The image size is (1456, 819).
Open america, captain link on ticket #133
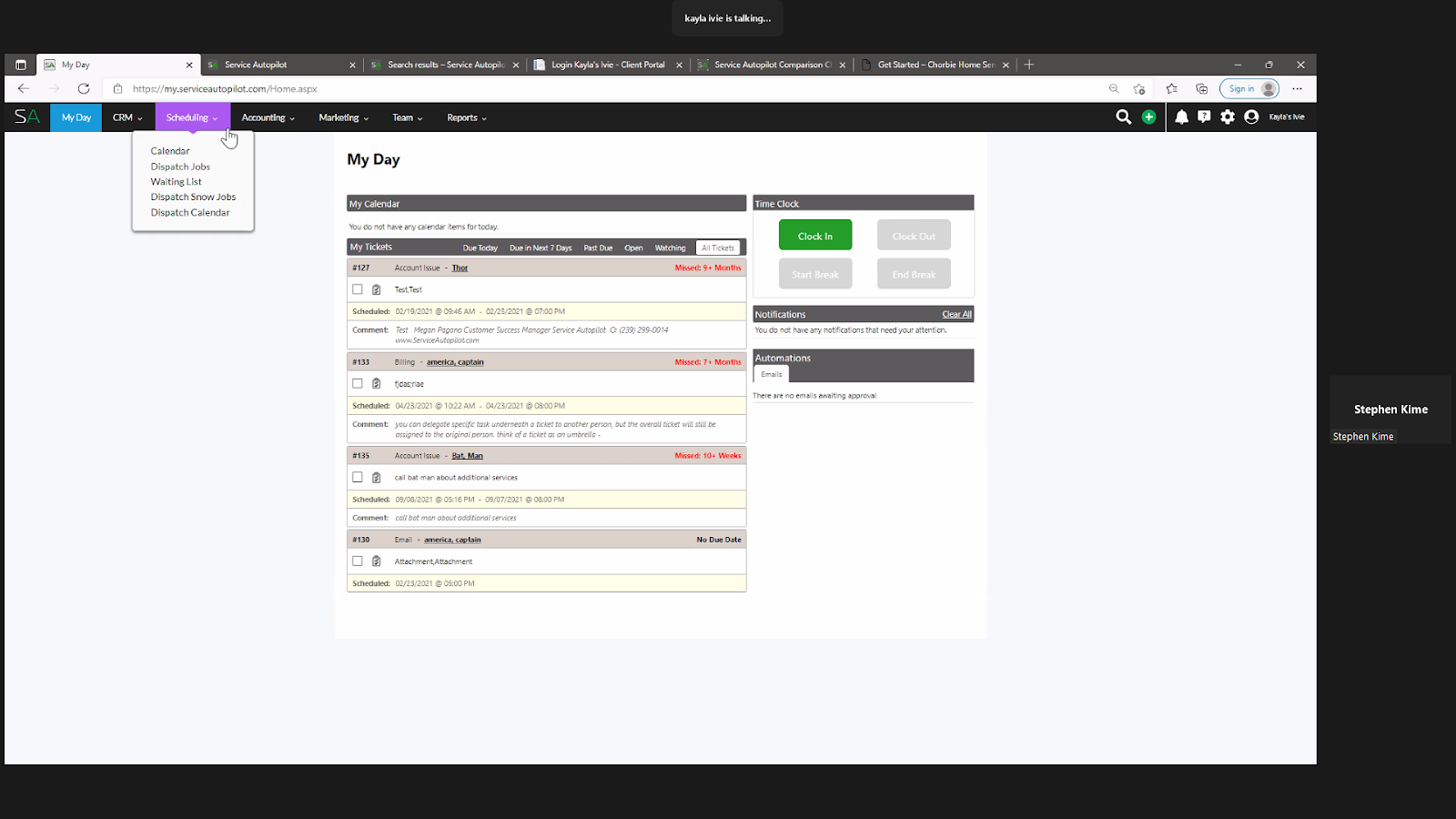click(455, 362)
